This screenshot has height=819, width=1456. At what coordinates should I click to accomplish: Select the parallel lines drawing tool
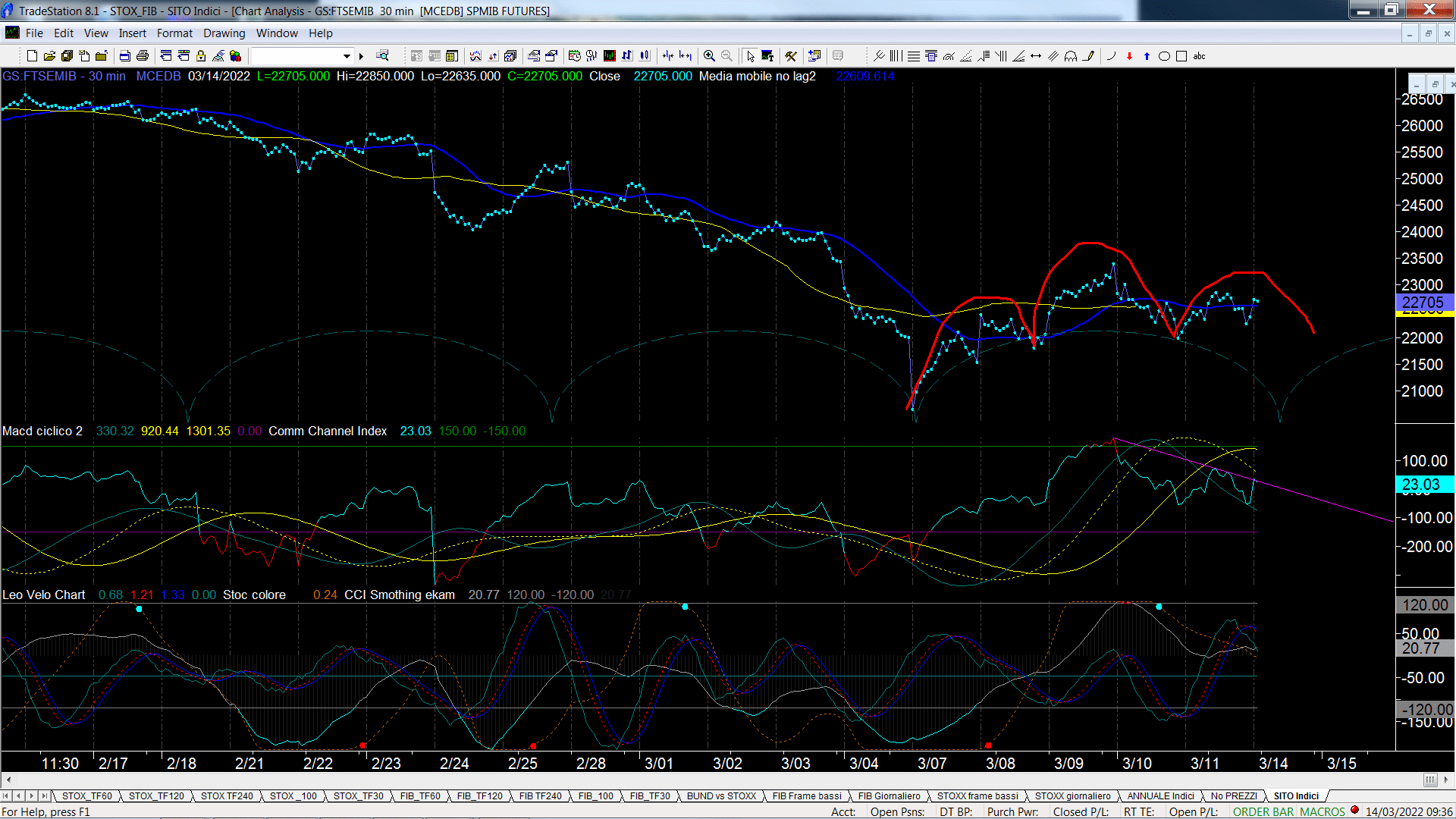(1053, 56)
